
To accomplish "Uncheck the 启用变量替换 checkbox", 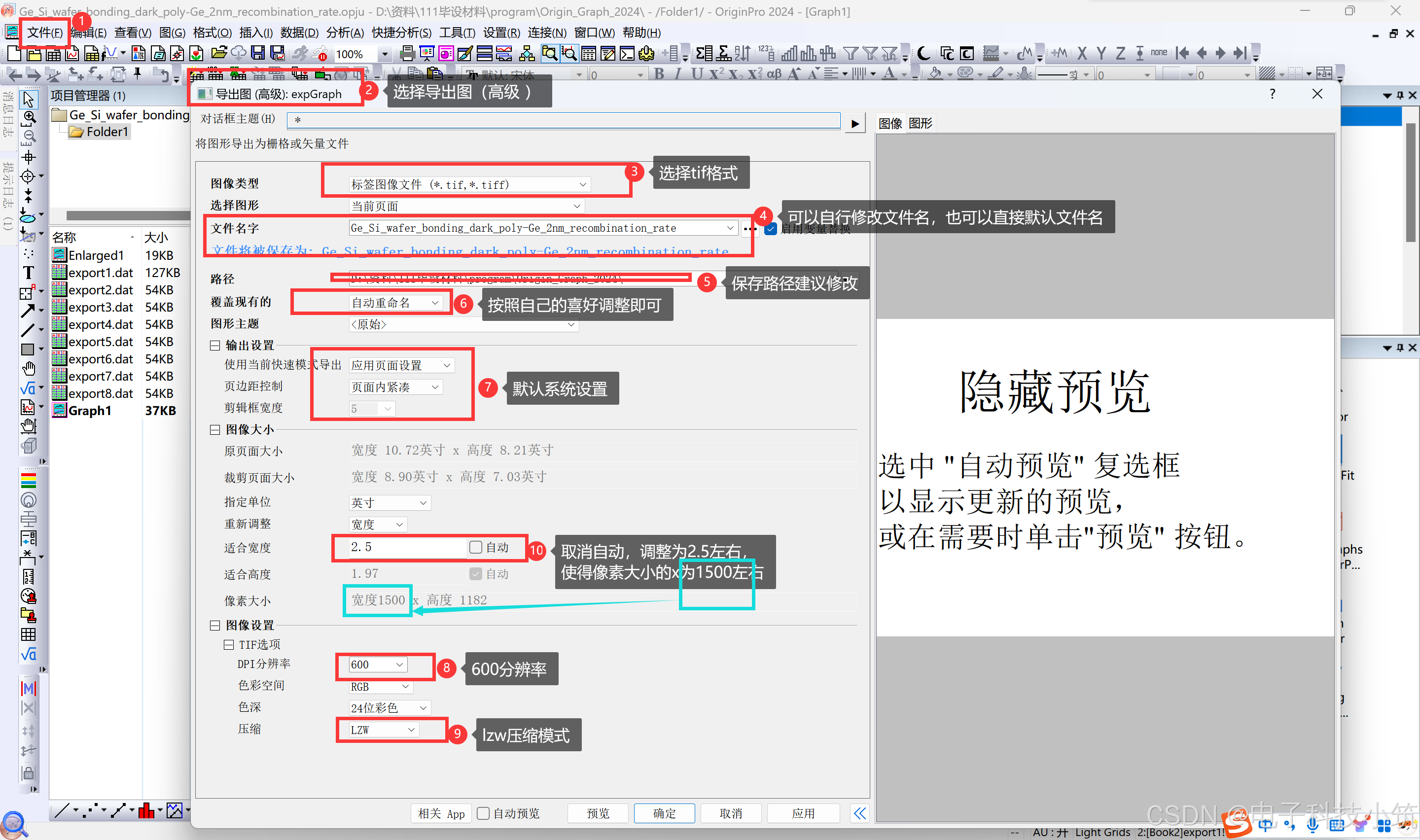I will (x=770, y=229).
